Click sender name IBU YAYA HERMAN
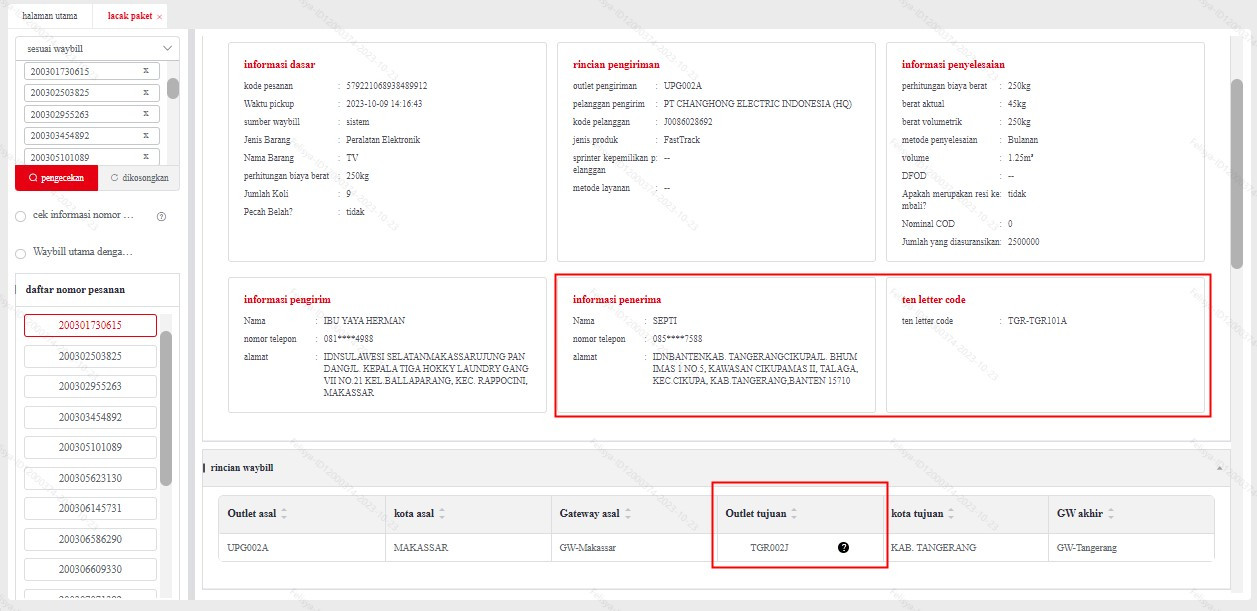1257x611 pixels. (x=364, y=321)
